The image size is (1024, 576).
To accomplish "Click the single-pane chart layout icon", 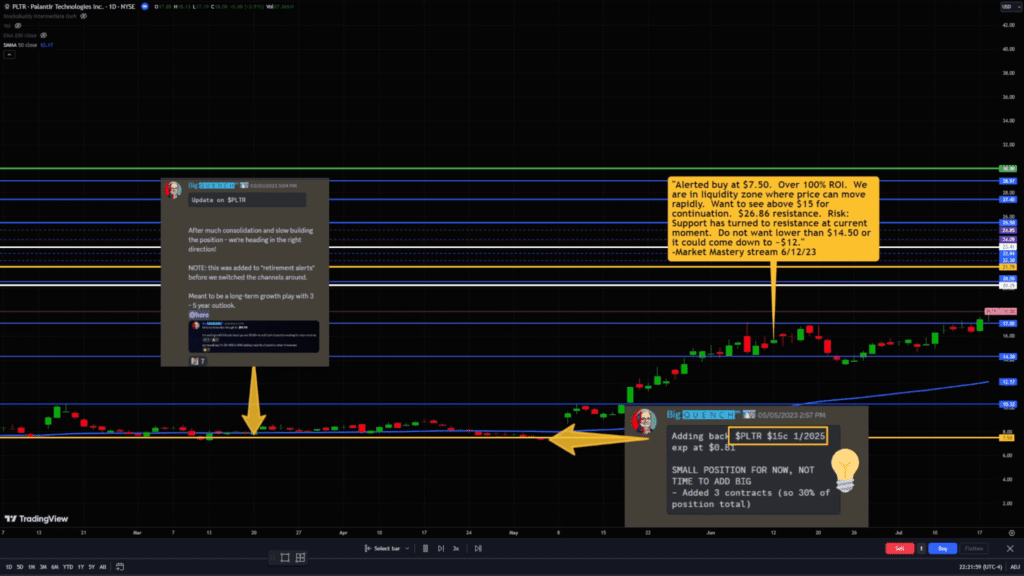I will [285, 557].
